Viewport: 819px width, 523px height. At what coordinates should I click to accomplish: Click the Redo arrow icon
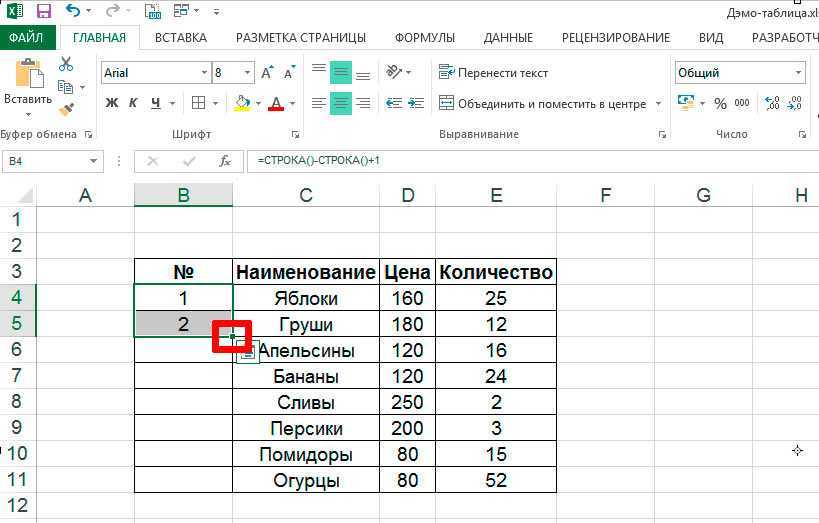[111, 10]
